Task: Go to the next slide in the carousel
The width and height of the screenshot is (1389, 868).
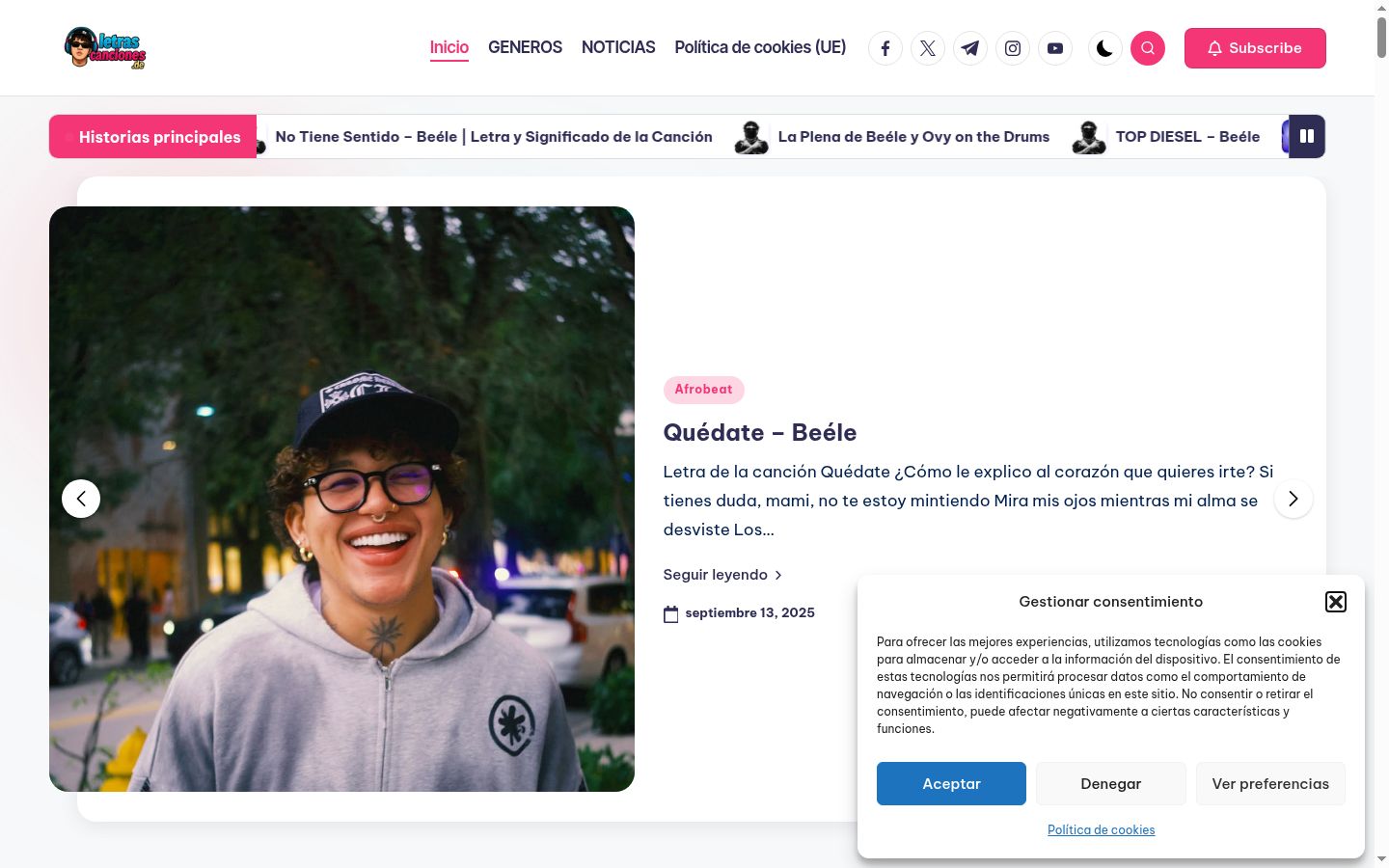Action: [1294, 499]
